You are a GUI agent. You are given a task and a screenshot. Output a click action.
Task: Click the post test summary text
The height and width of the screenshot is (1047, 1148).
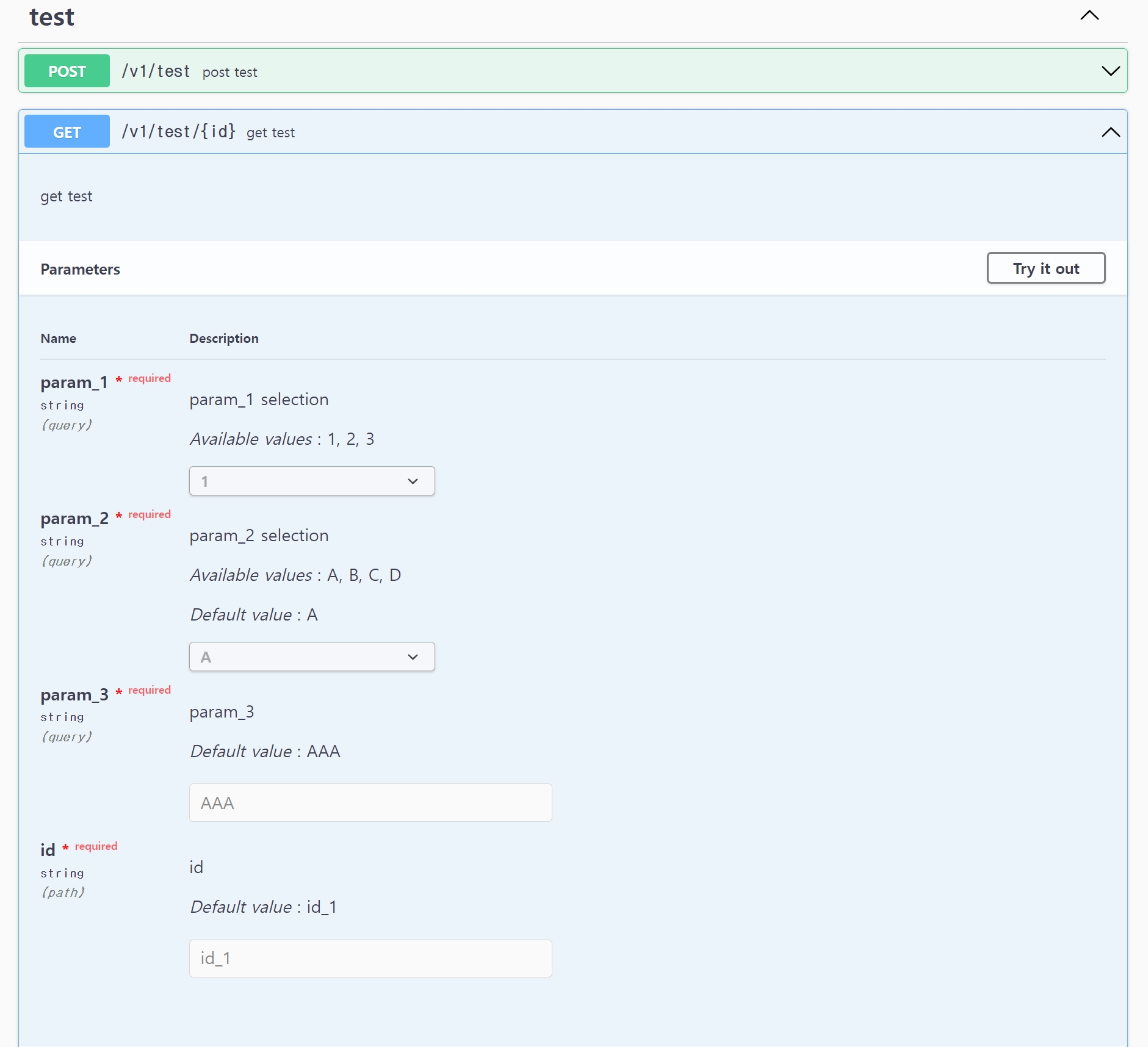(229, 73)
